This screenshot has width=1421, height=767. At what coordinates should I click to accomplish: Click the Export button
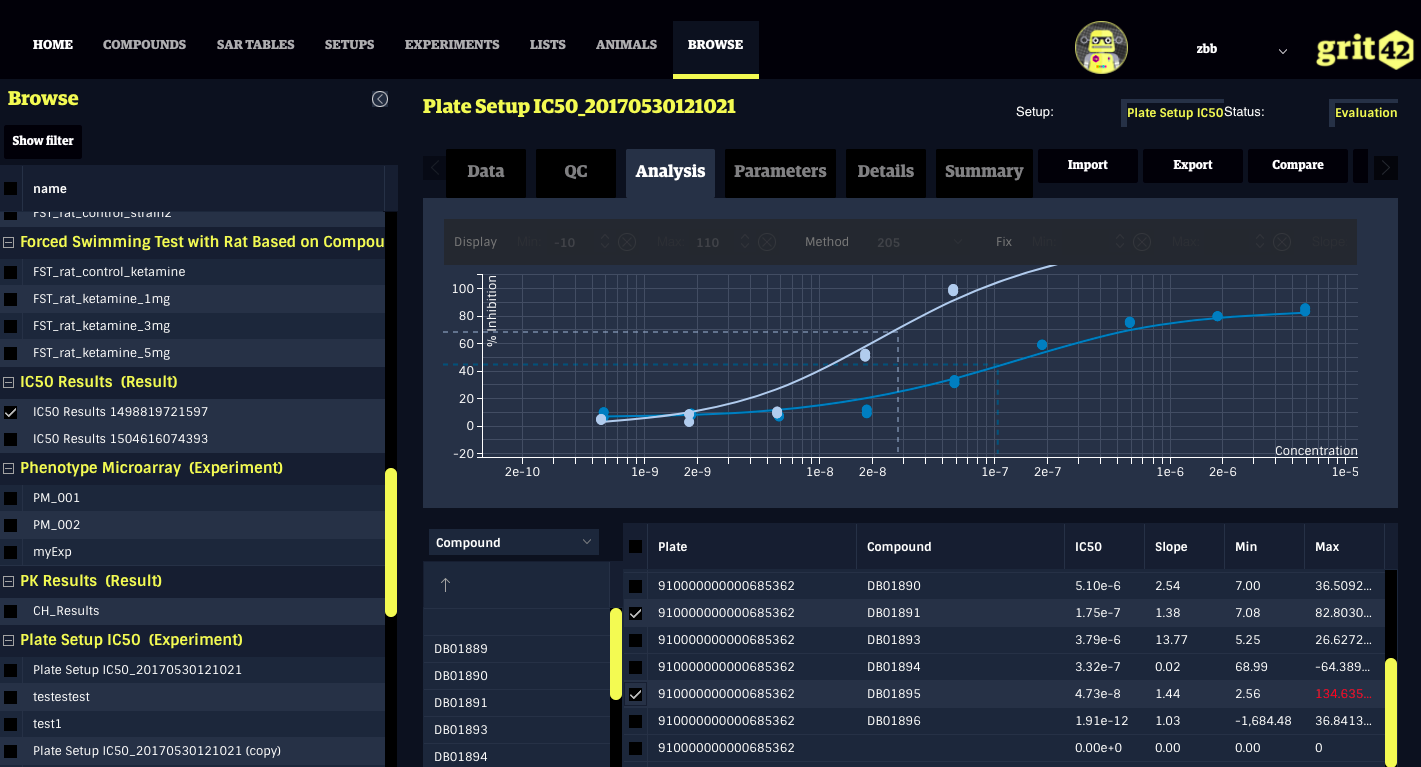point(1192,165)
